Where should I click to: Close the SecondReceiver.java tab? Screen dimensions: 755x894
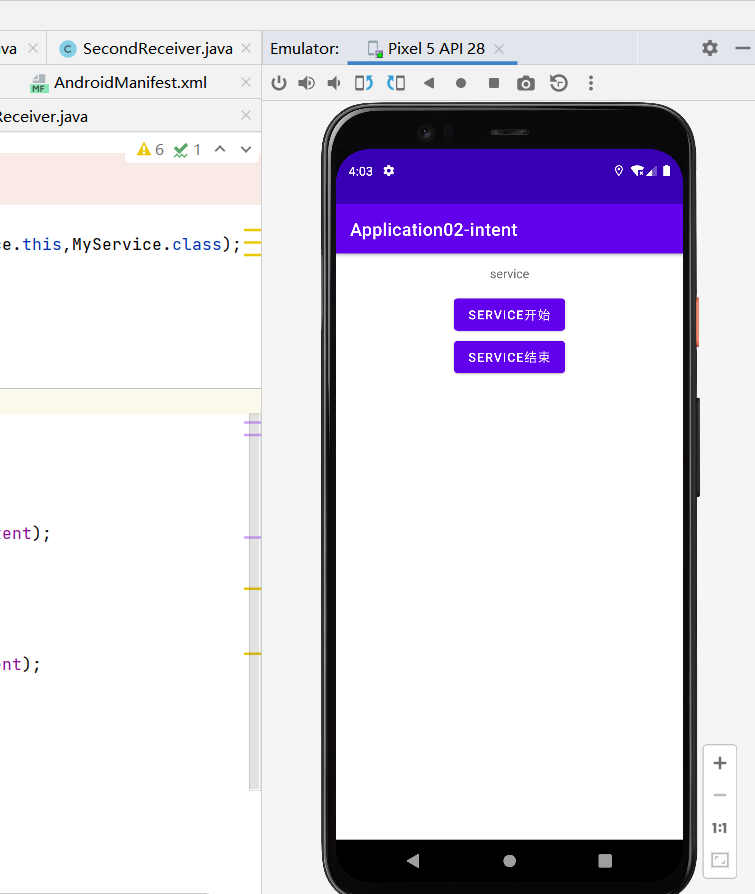coord(246,48)
